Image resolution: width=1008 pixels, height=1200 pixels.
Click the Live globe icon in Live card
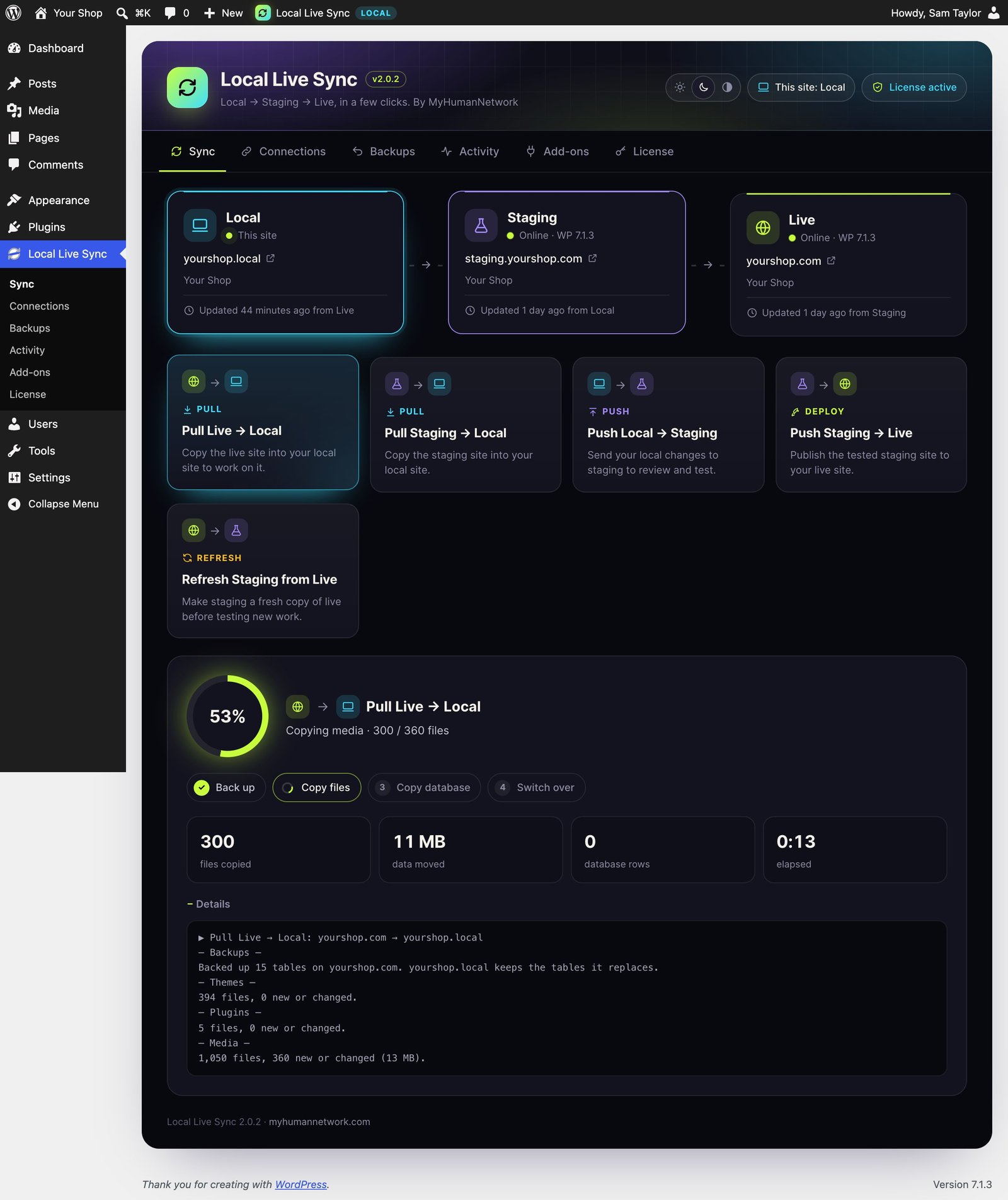tap(762, 228)
